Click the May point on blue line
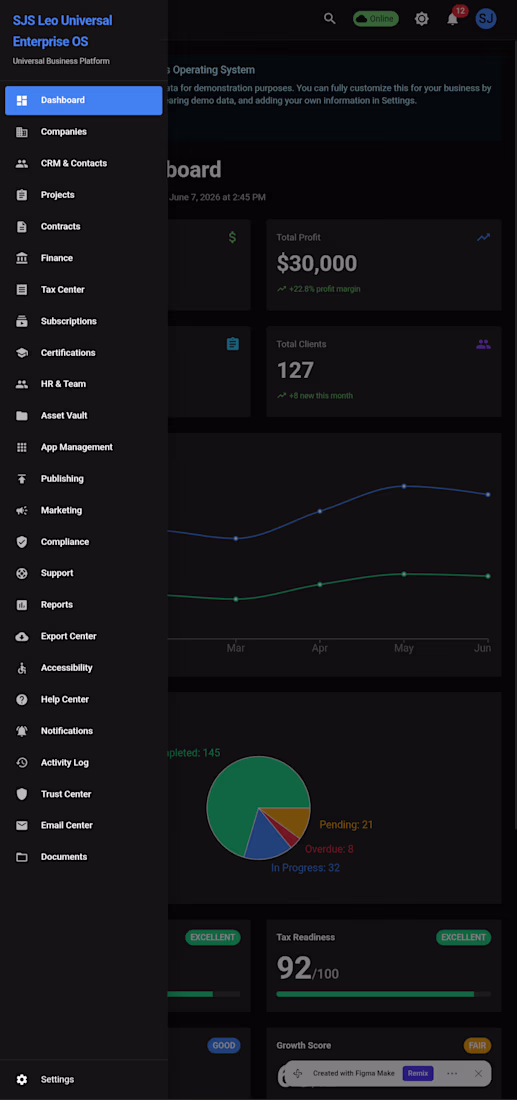Image resolution: width=517 pixels, height=1100 pixels. coord(404,485)
